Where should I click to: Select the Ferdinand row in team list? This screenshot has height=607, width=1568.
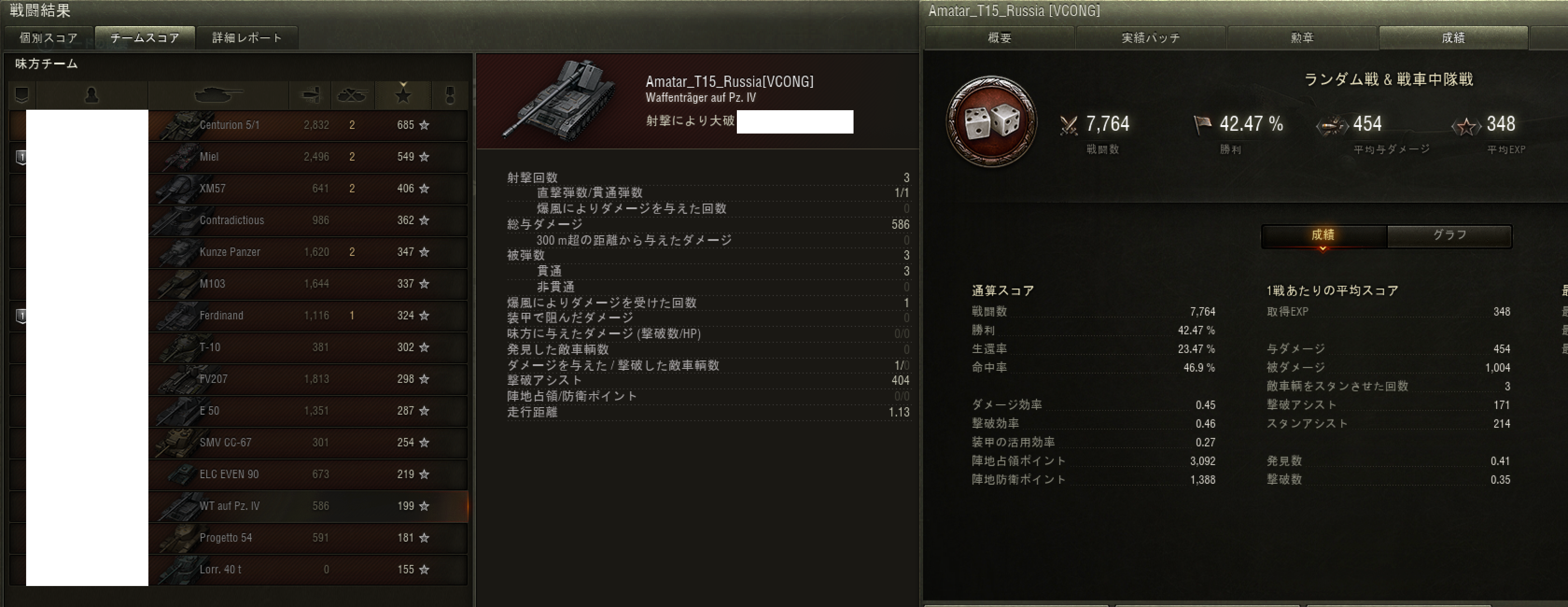(238, 315)
